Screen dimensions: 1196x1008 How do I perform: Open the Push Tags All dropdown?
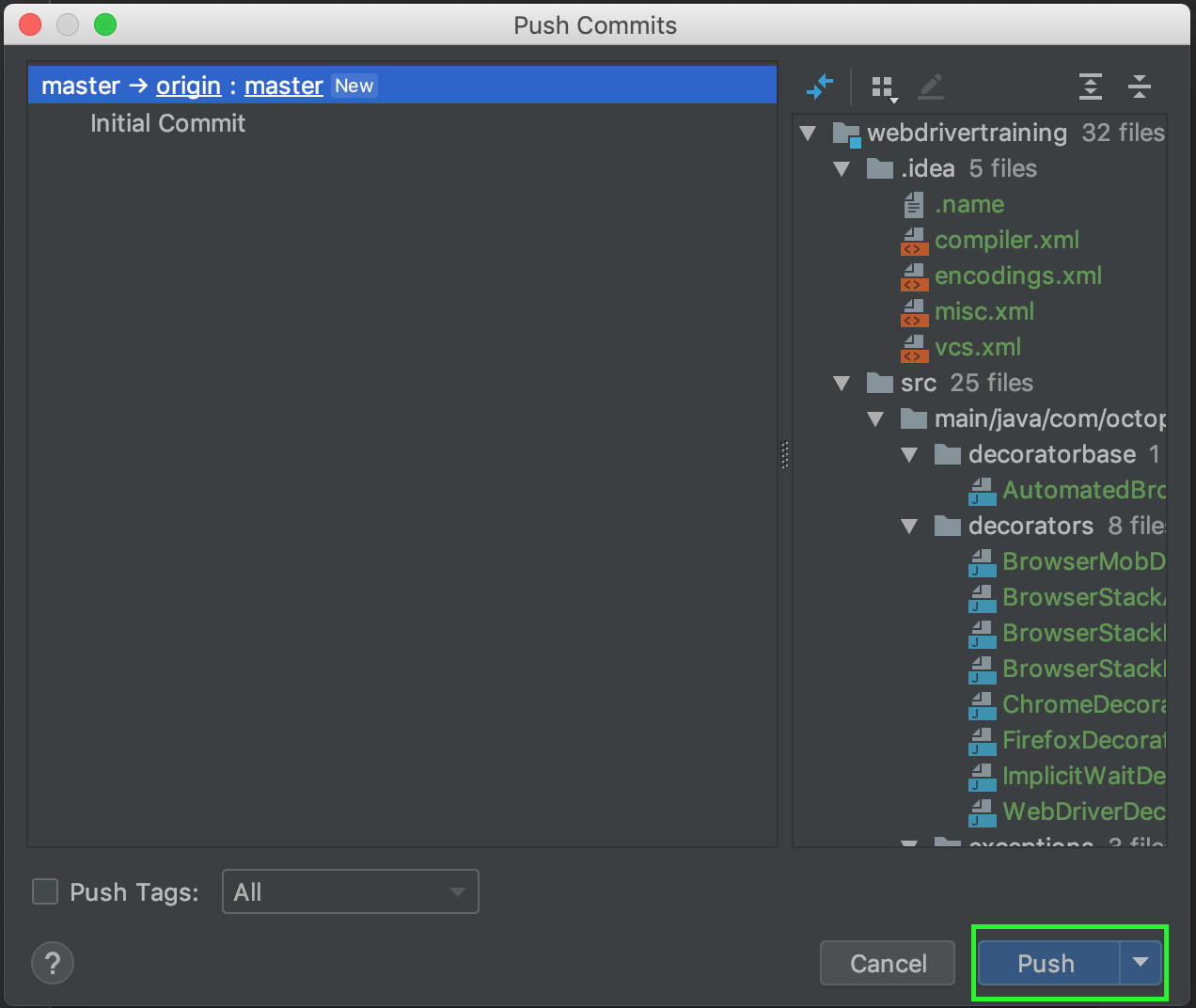point(350,891)
